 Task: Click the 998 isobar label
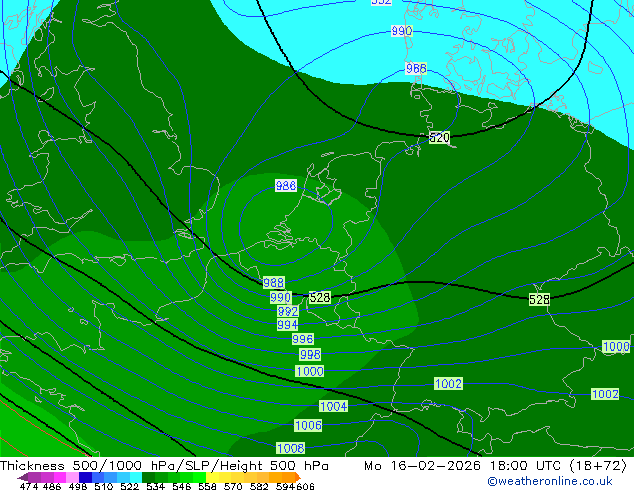coord(310,355)
